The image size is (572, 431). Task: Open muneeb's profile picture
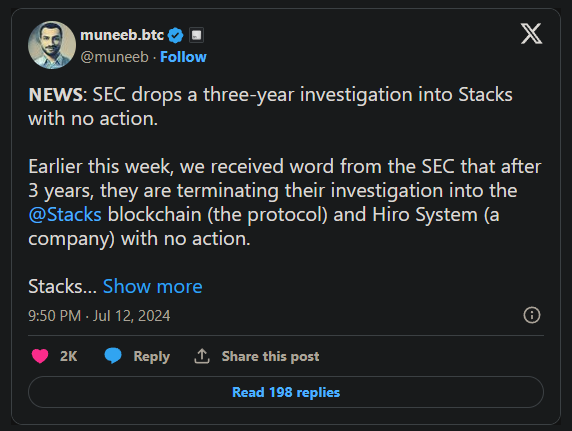click(52, 45)
